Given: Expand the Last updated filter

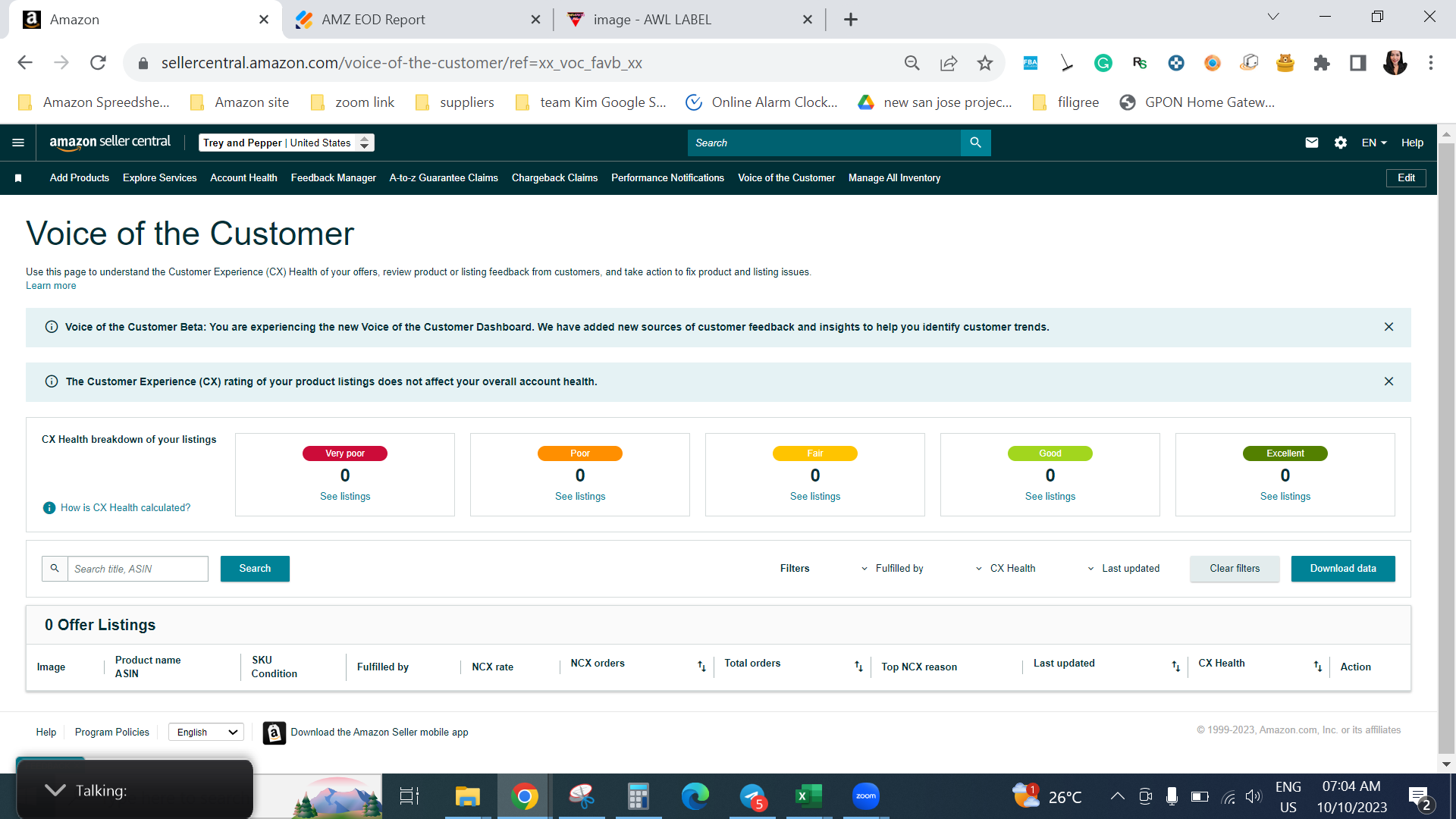Looking at the screenshot, I should (1123, 569).
